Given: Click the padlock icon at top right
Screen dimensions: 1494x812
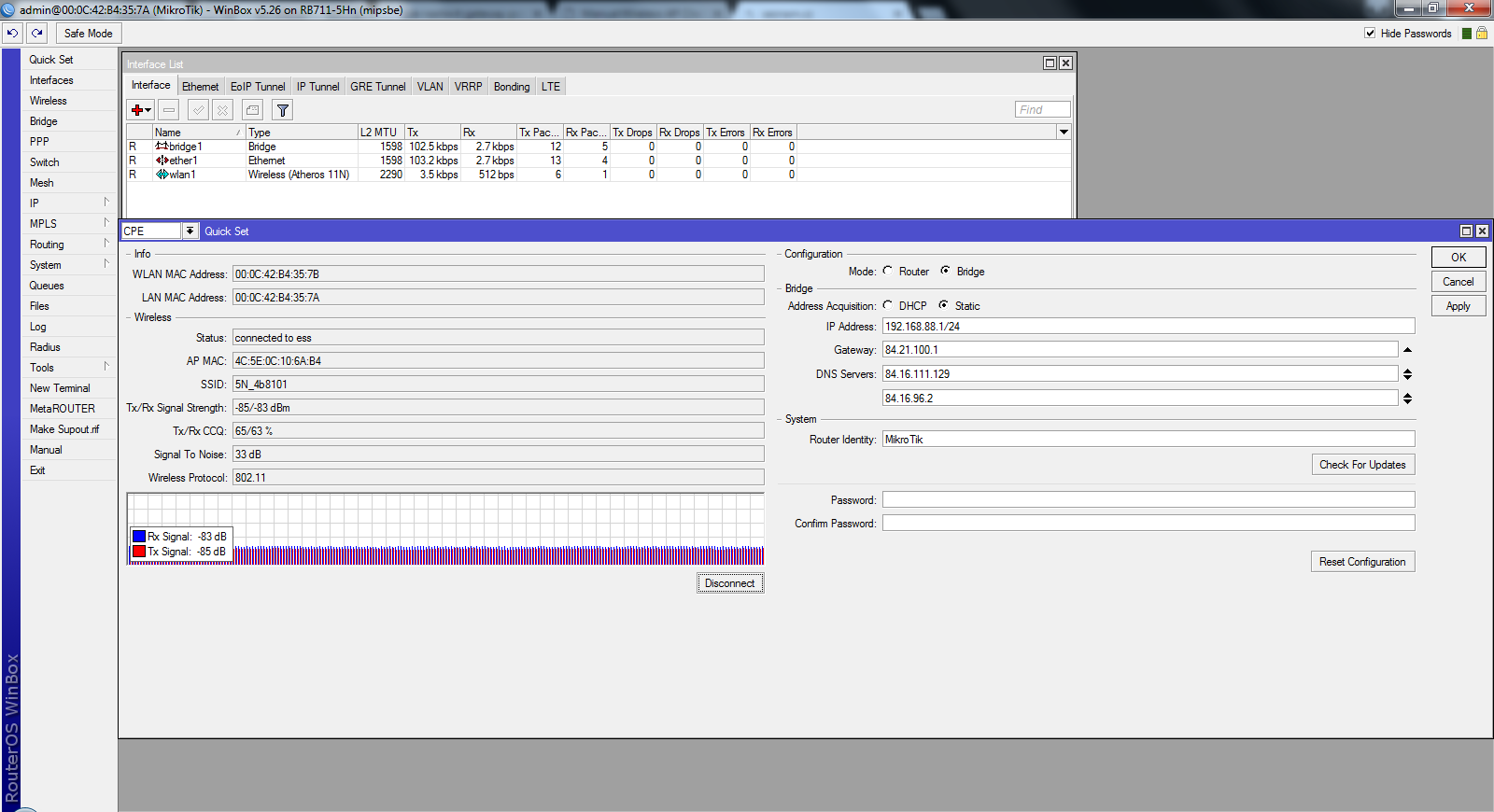Looking at the screenshot, I should point(1481,33).
